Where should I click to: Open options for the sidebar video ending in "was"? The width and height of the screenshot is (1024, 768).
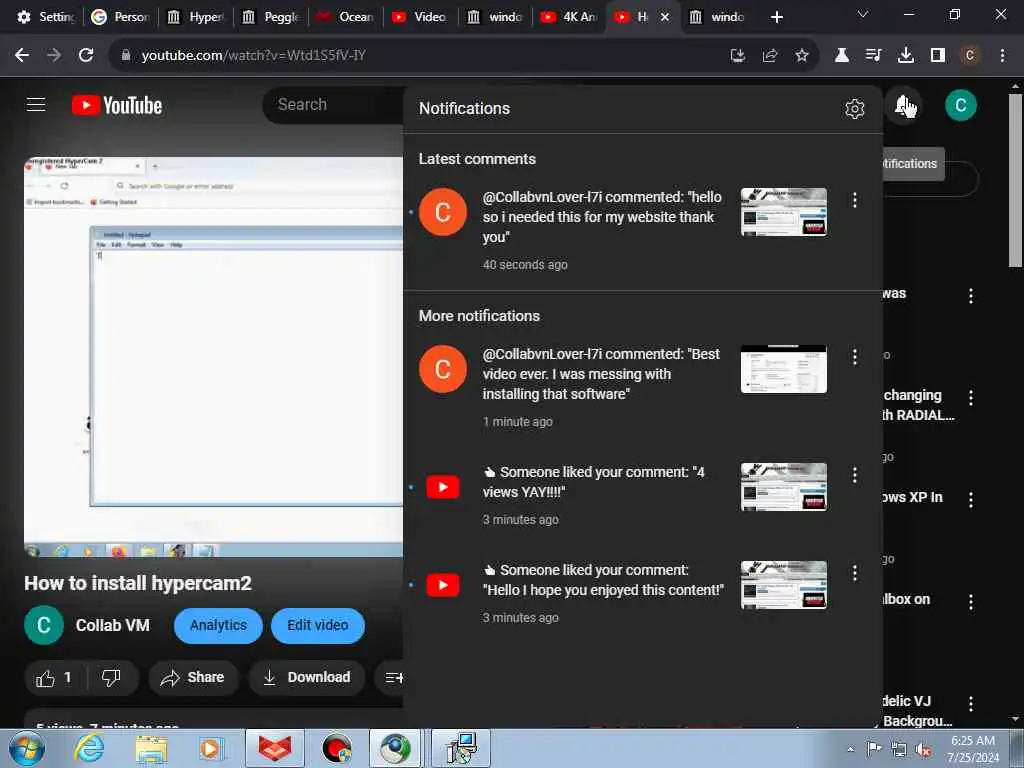click(x=971, y=296)
